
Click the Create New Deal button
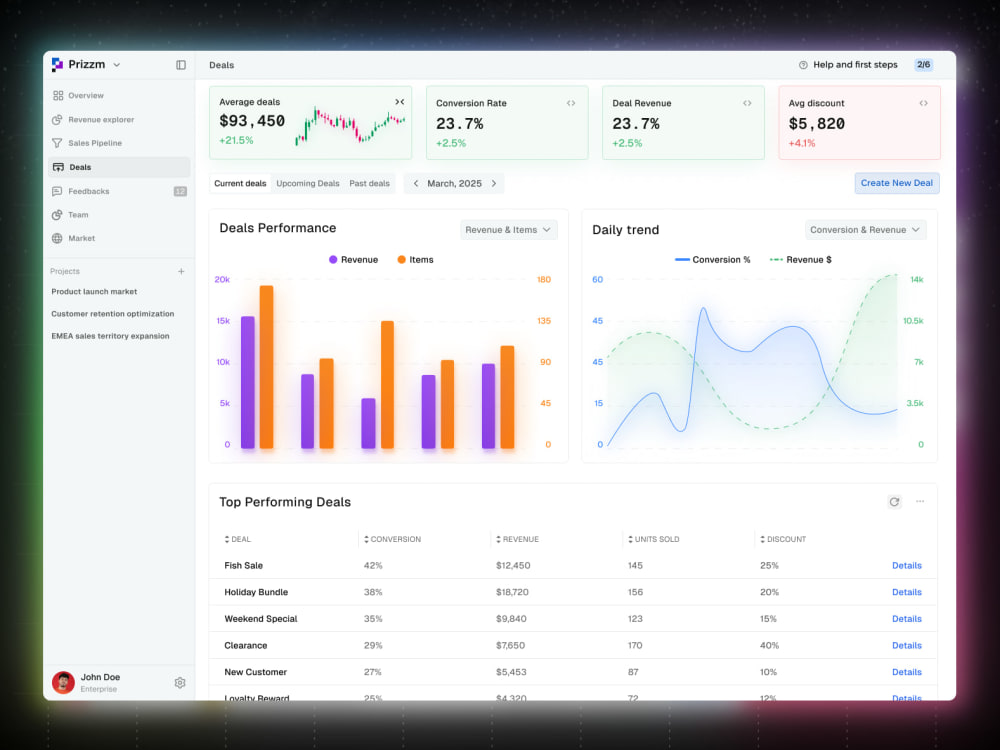point(897,183)
